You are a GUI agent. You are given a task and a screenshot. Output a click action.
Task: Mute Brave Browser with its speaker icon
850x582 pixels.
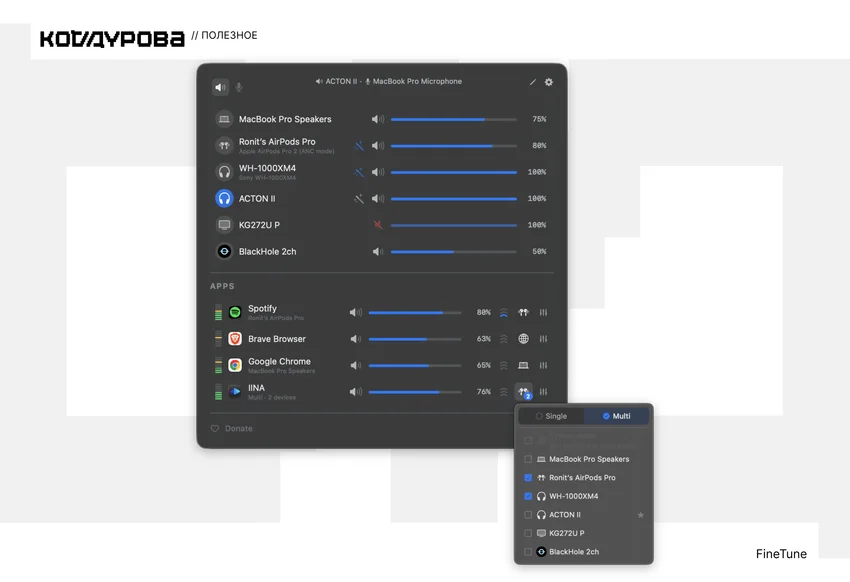tap(356, 339)
